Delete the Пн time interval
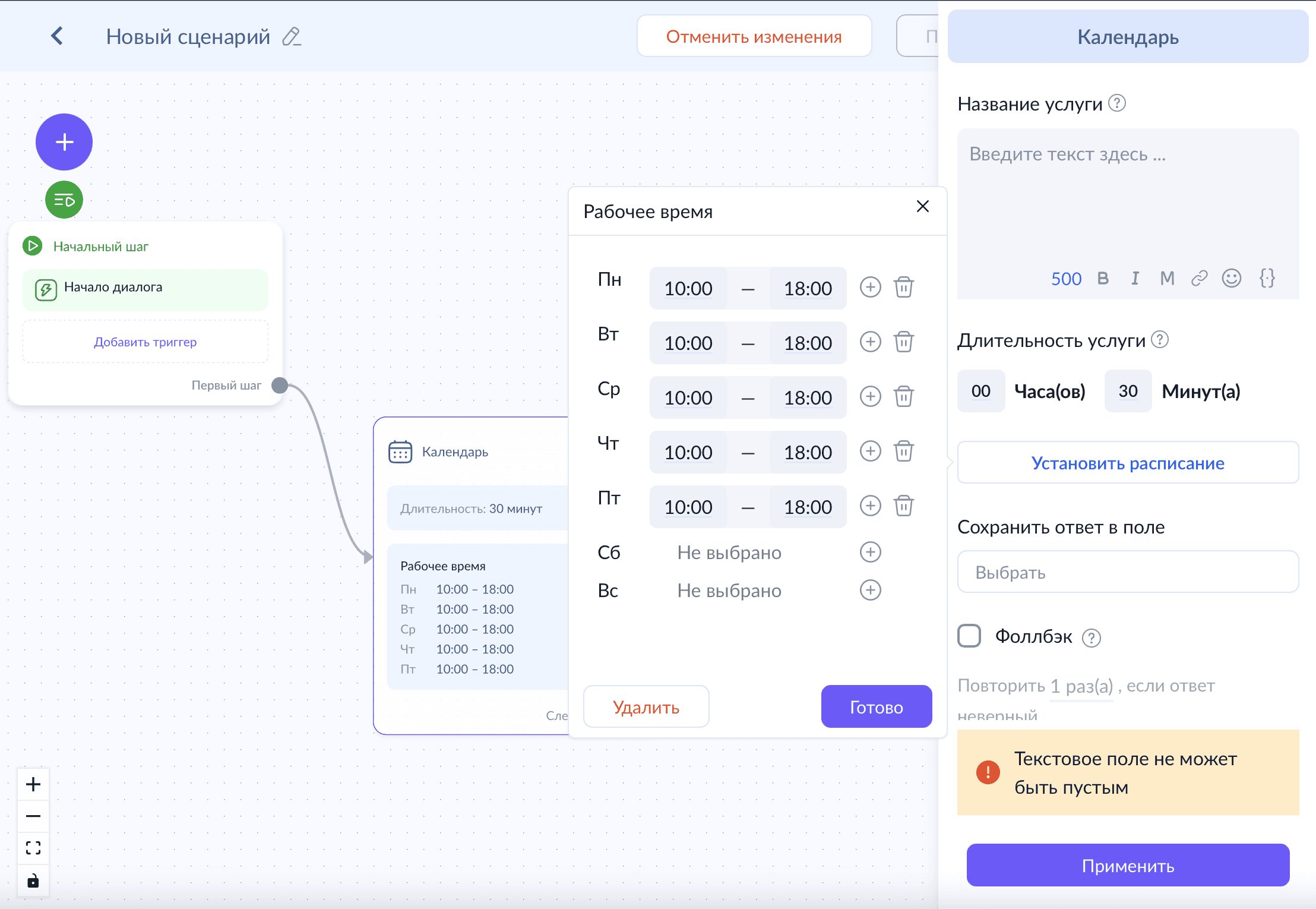 tap(904, 288)
